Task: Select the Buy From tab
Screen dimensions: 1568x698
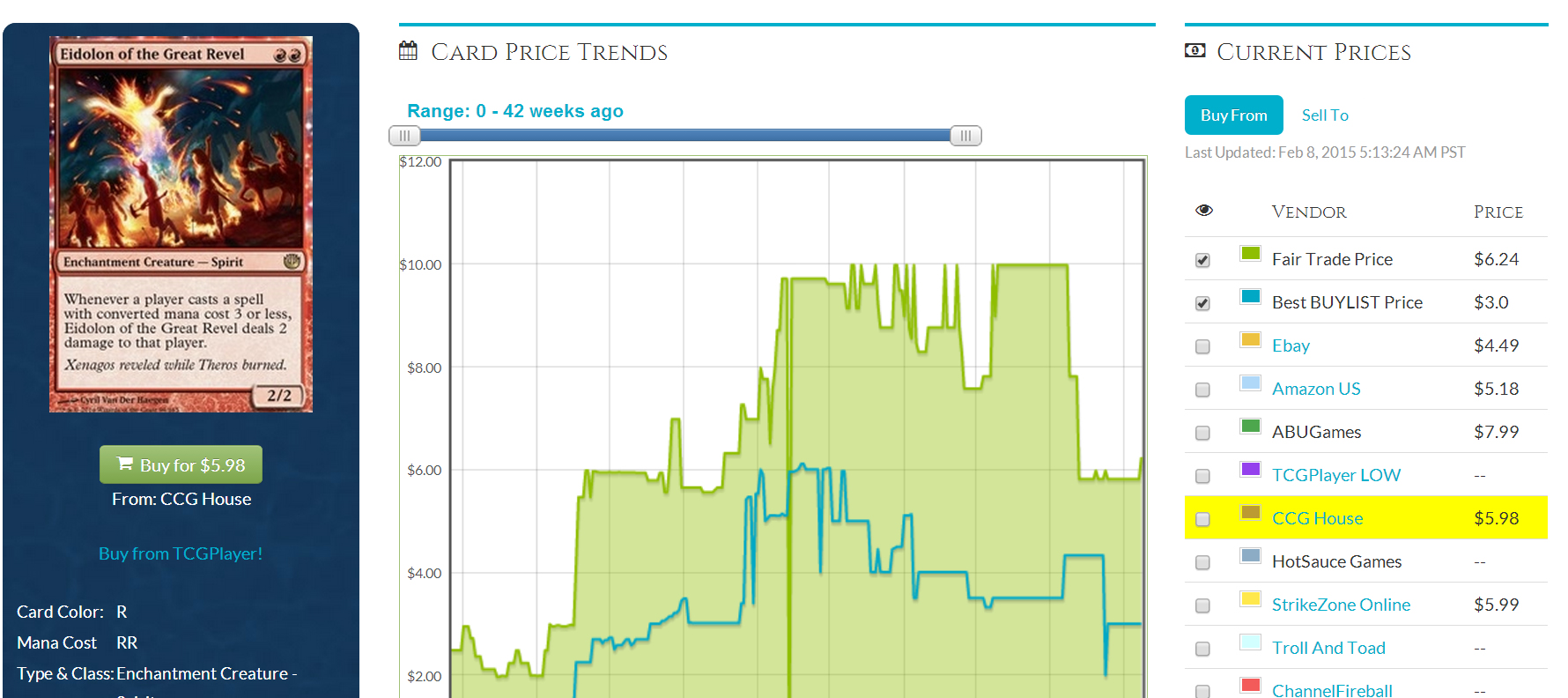Action: pos(1233,115)
